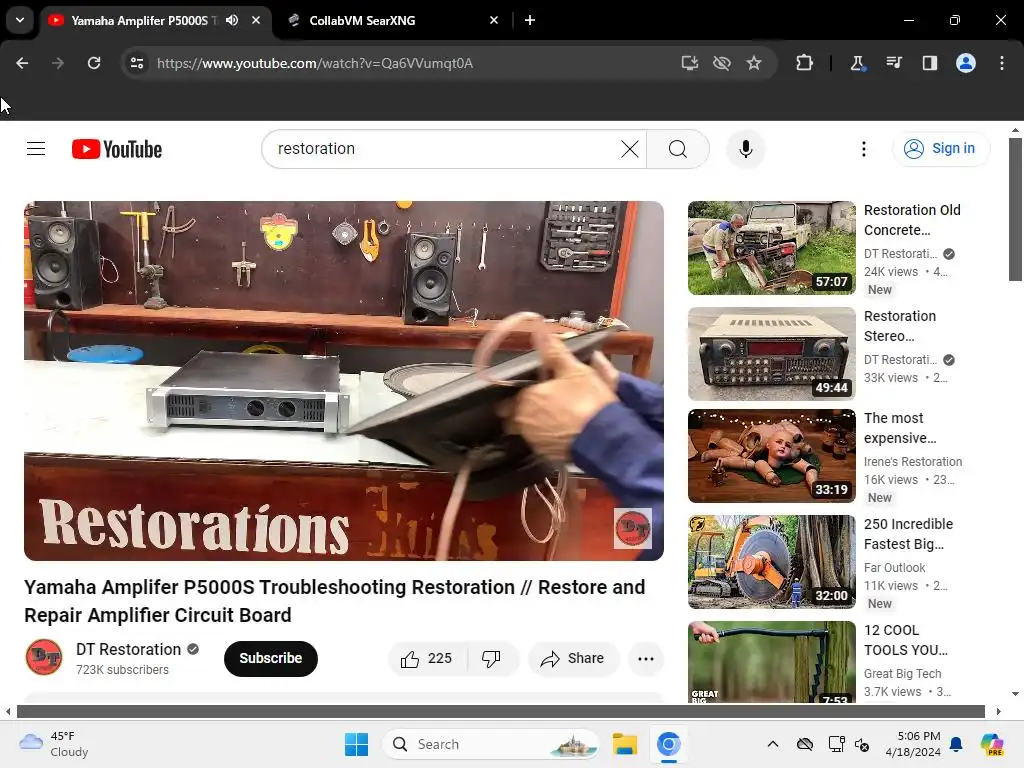Open the network display icon in tray

(x=837, y=744)
